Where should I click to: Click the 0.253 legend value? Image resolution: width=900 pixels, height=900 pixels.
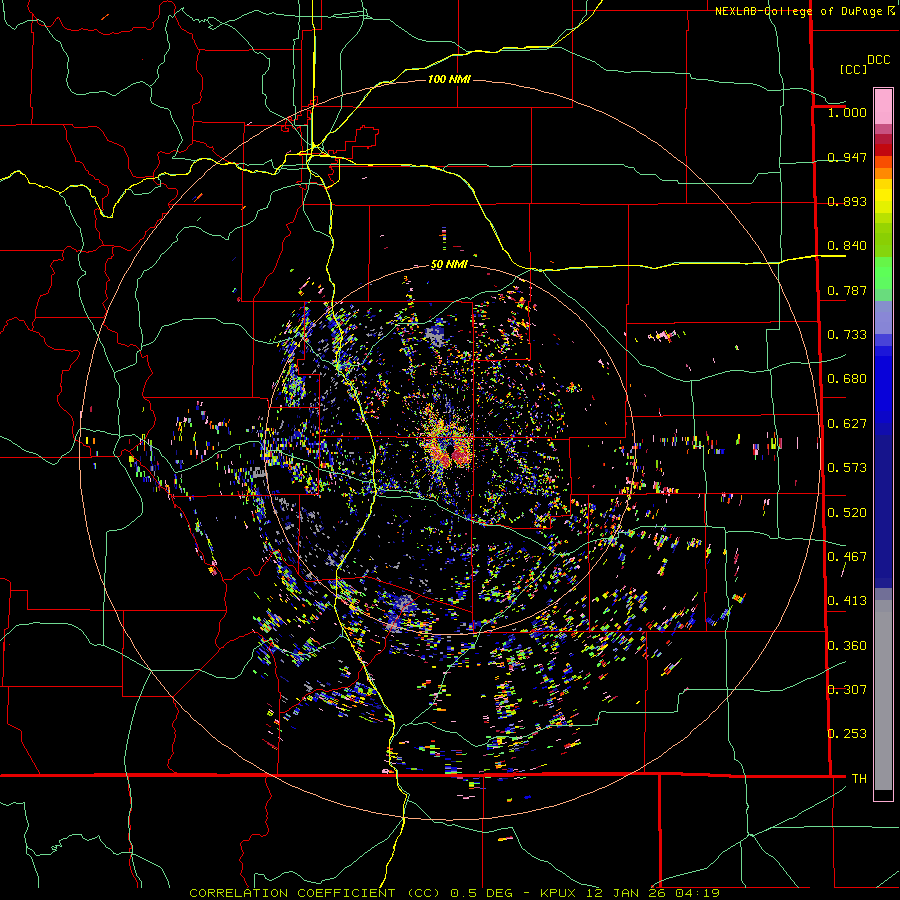(847, 734)
